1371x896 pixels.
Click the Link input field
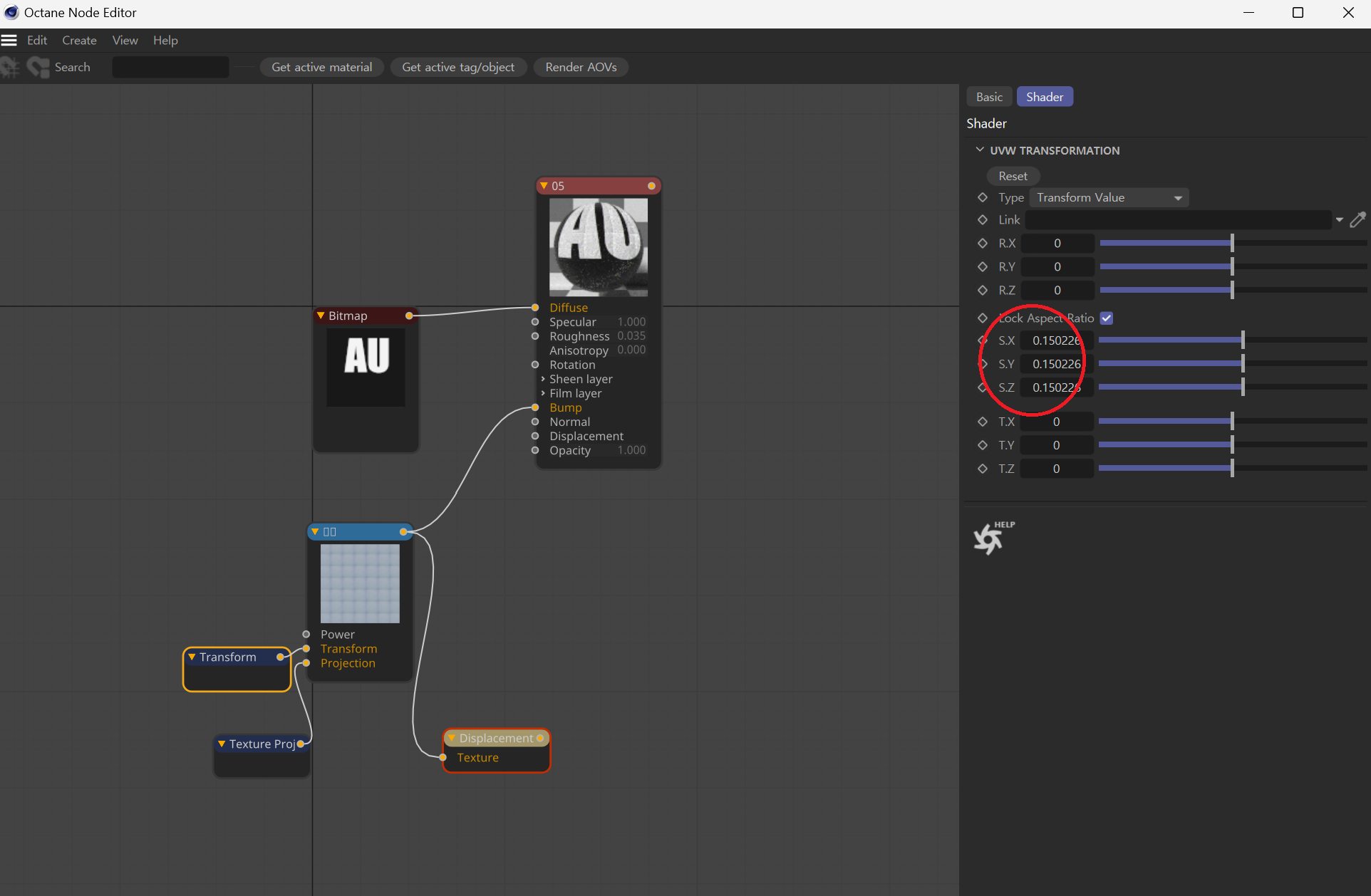(1178, 219)
